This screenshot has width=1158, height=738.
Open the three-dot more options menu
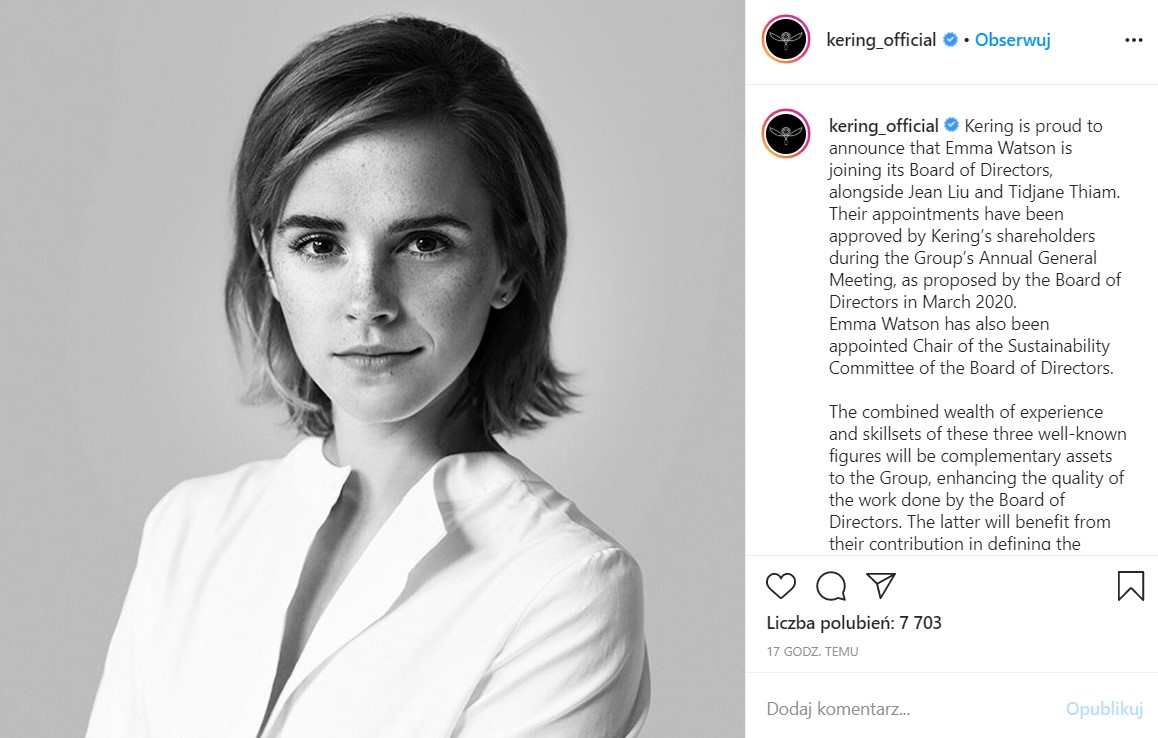(x=1133, y=41)
